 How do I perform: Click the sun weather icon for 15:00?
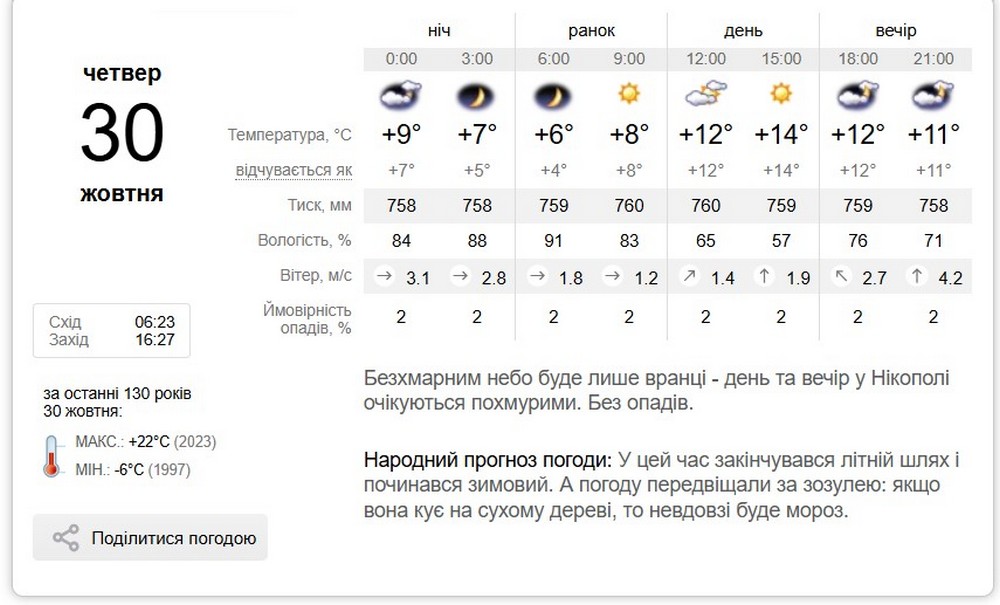(x=781, y=96)
